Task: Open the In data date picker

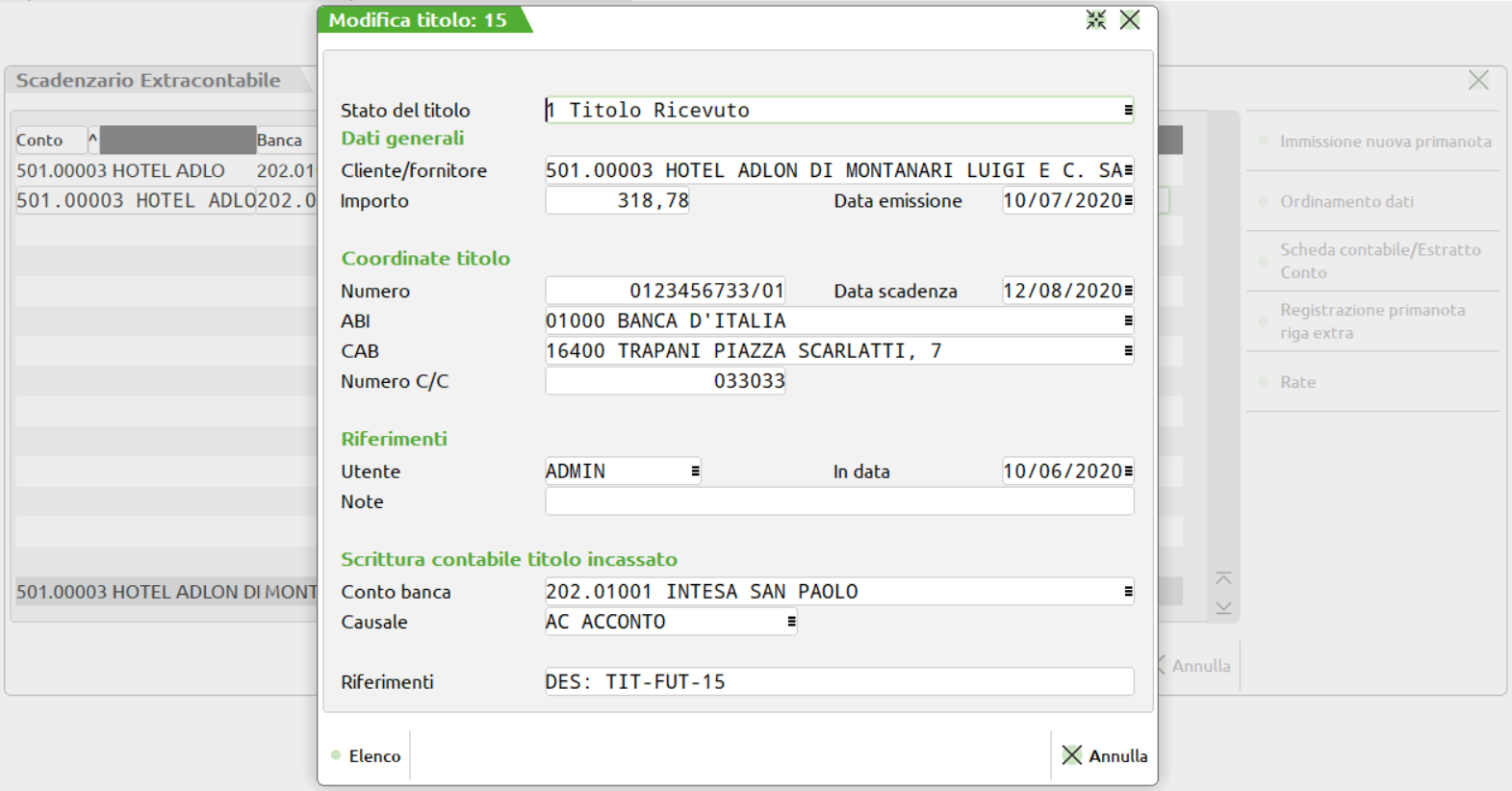Action: 1128,472
